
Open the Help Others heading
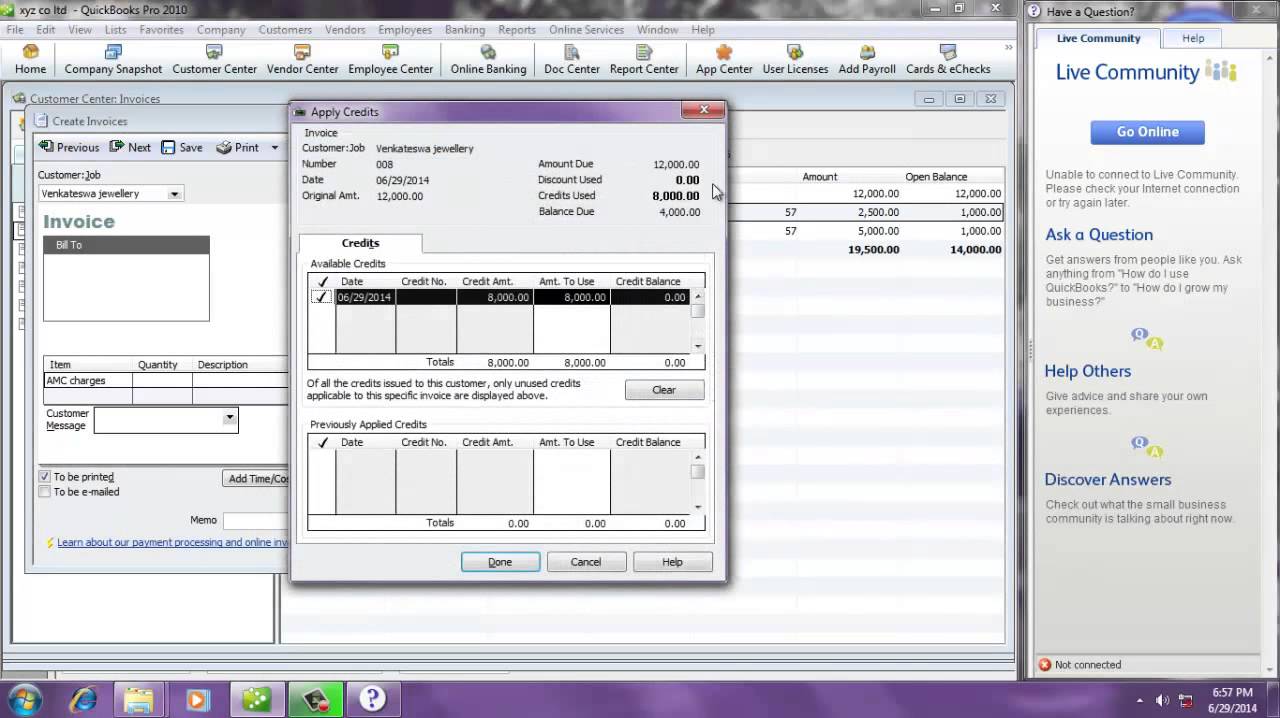point(1088,371)
